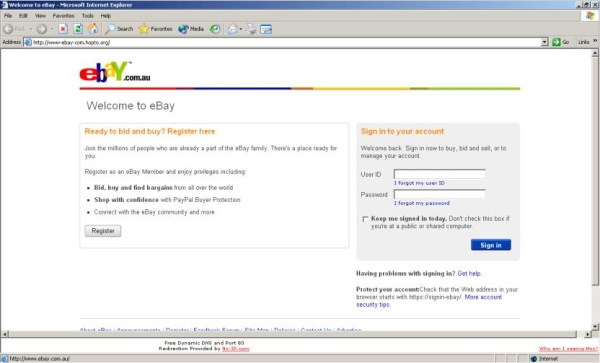
Task: Click the horizontal scrollbar right arrow
Action: (x=587, y=334)
